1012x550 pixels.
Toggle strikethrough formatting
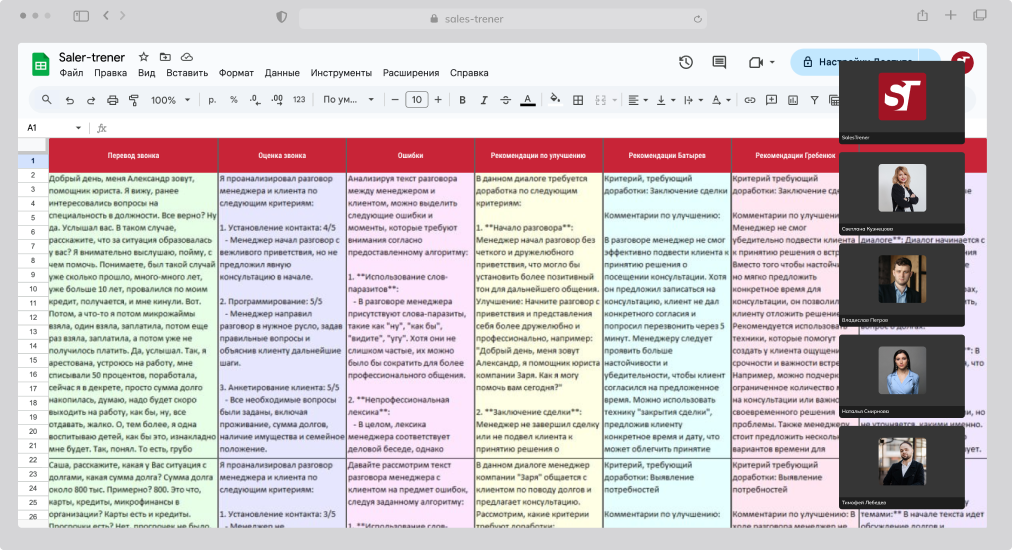[505, 100]
